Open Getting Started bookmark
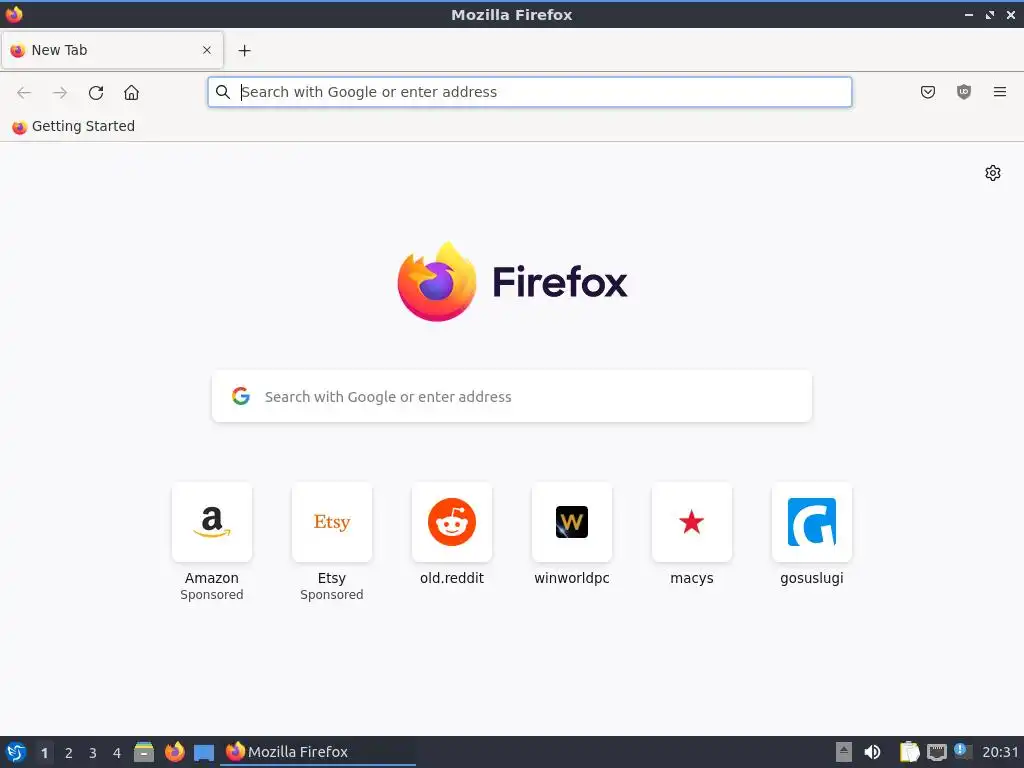Screen dimensions: 1024x768 pyautogui.click(x=73, y=127)
